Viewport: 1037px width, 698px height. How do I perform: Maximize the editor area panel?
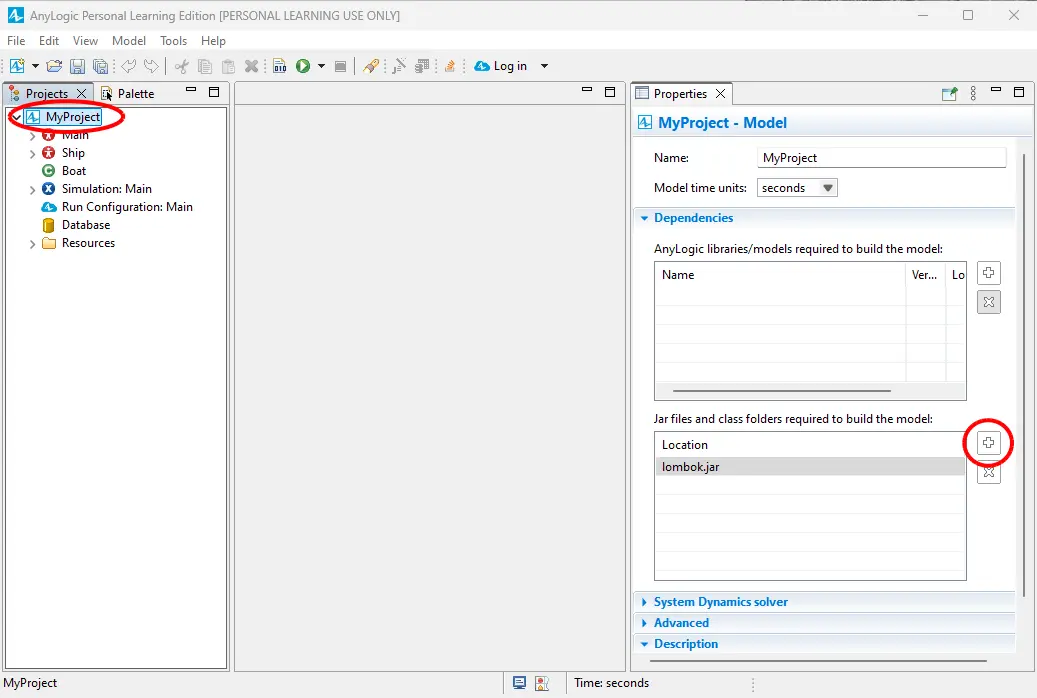610,92
